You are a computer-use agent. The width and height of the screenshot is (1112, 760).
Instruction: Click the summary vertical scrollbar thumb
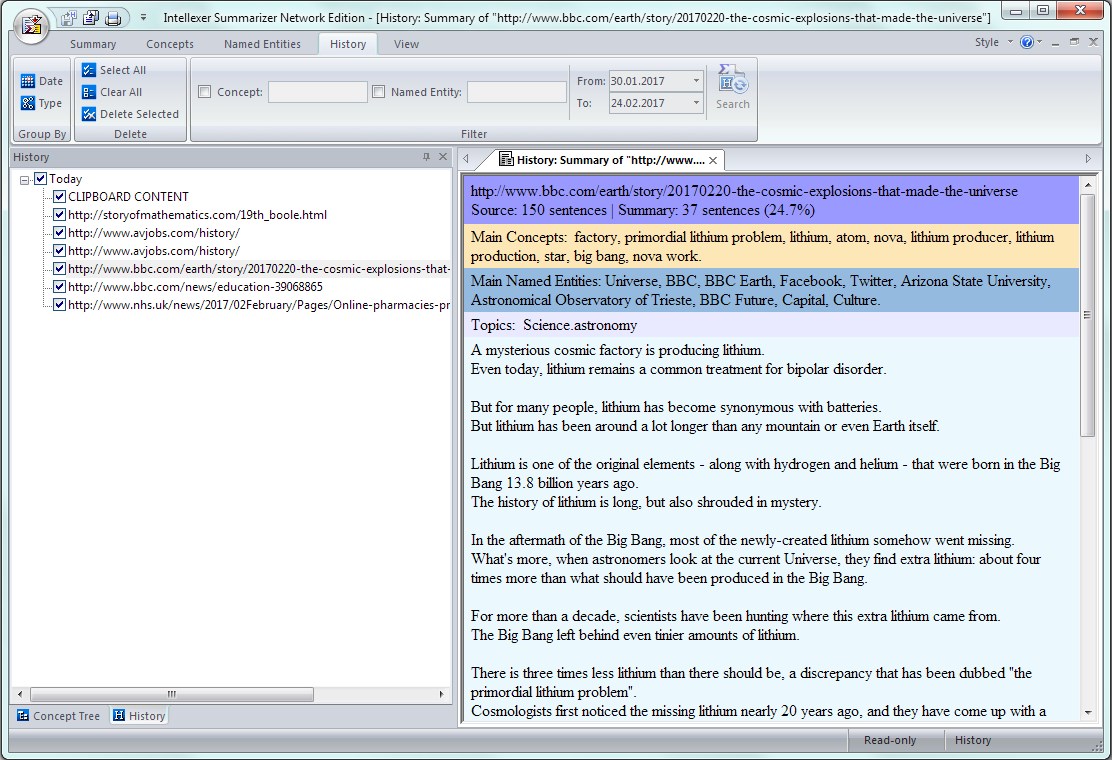coord(1088,315)
